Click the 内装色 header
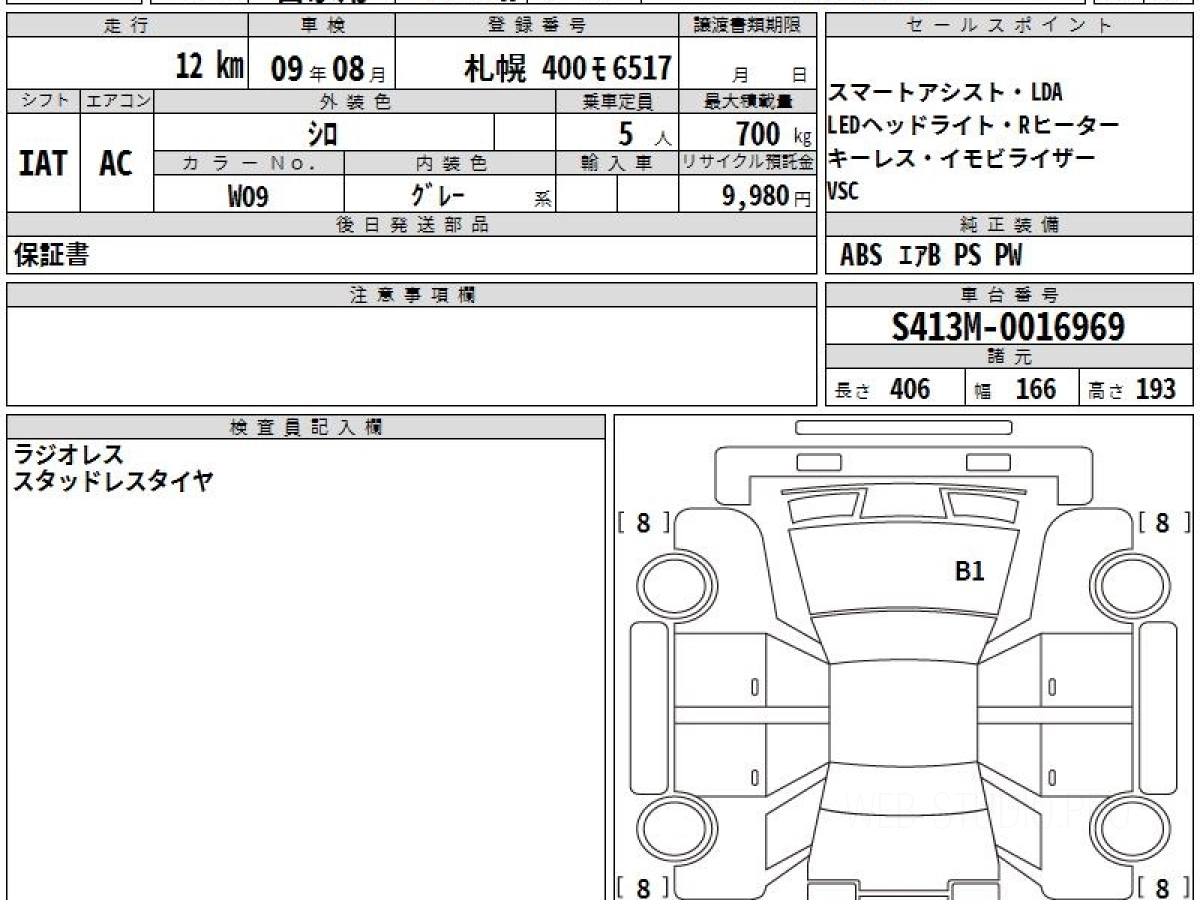The height and width of the screenshot is (900, 1200). tap(450, 164)
